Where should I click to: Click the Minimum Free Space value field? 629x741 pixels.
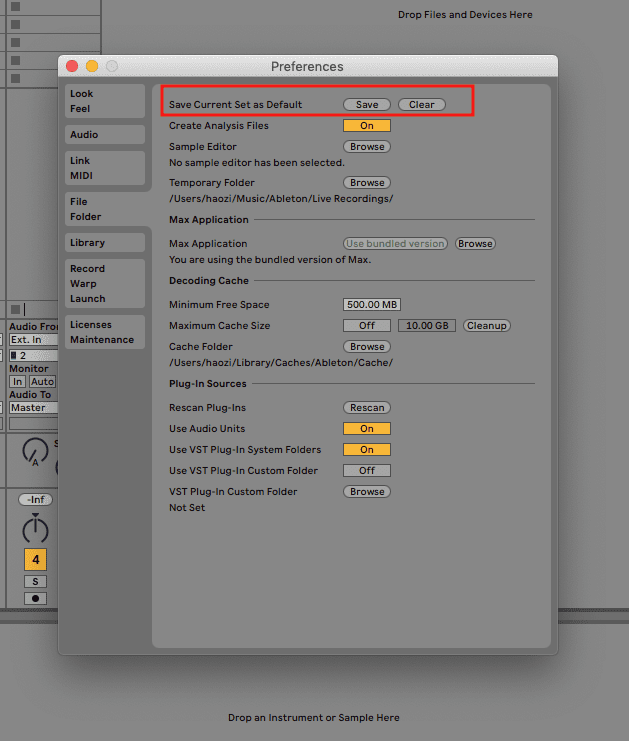pyautogui.click(x=372, y=305)
